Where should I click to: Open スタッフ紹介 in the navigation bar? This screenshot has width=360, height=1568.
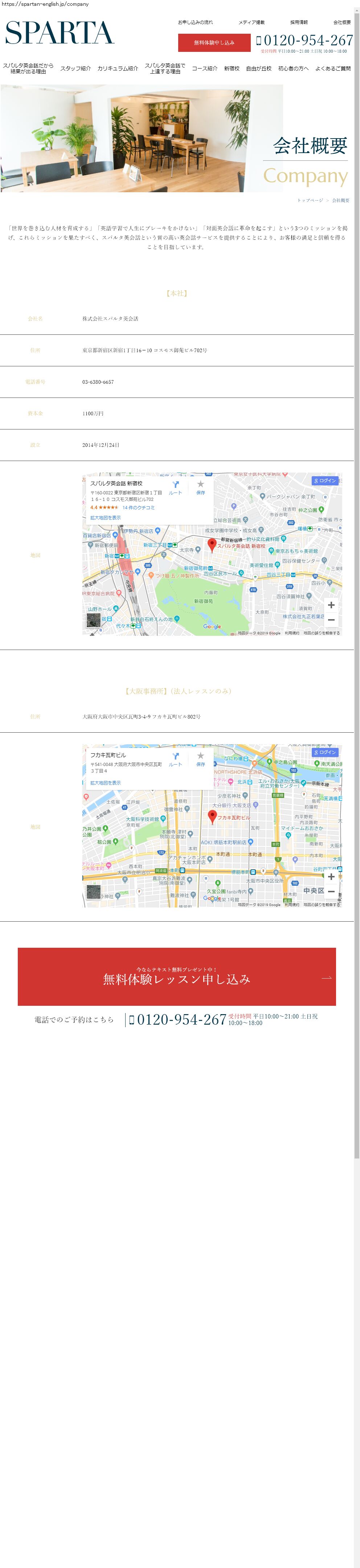coord(75,69)
